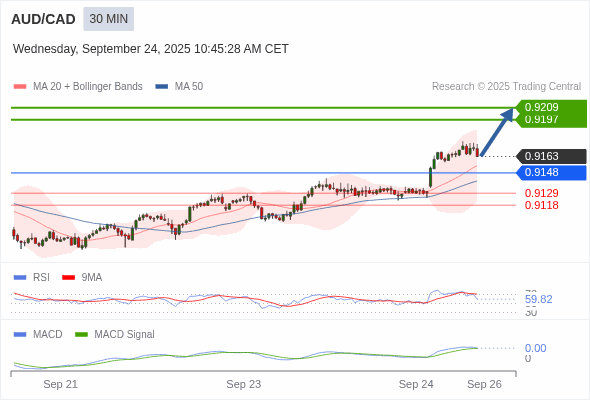Click the red 0.9118 support label
The width and height of the screenshot is (590, 400).
[x=541, y=205]
